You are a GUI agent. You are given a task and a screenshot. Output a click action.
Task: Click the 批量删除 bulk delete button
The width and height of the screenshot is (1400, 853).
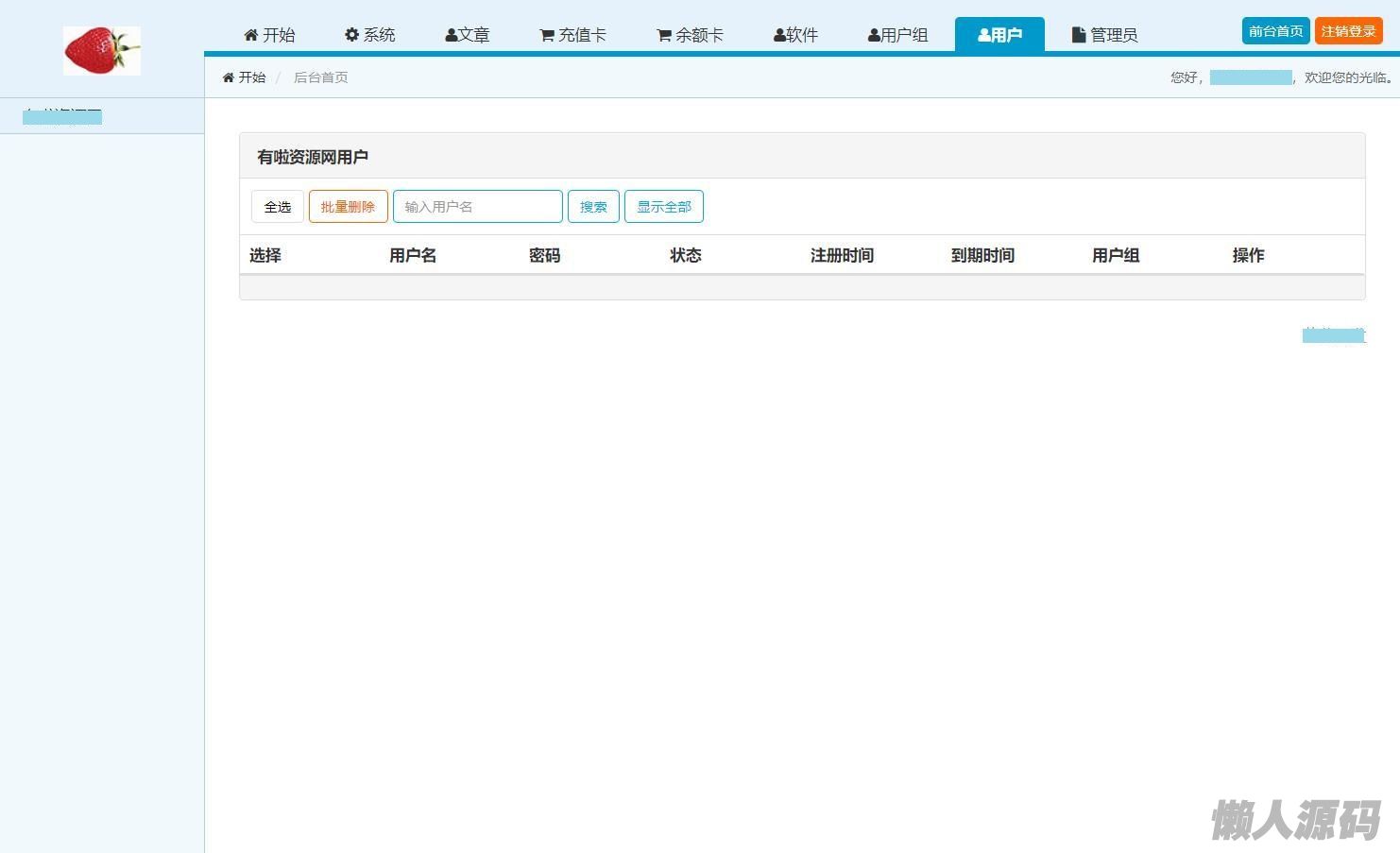[x=348, y=207]
